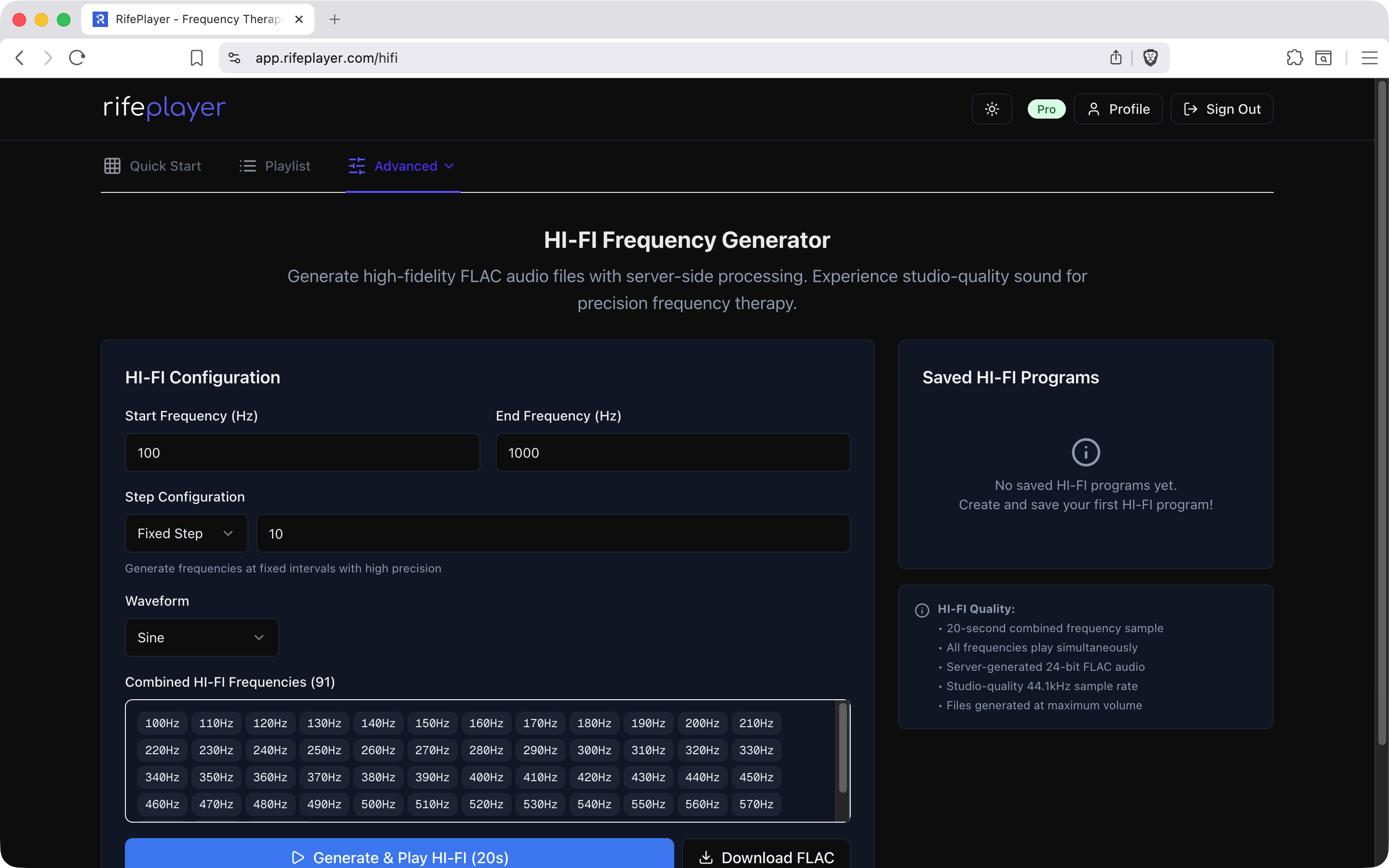Click the Pro badge

1046,109
